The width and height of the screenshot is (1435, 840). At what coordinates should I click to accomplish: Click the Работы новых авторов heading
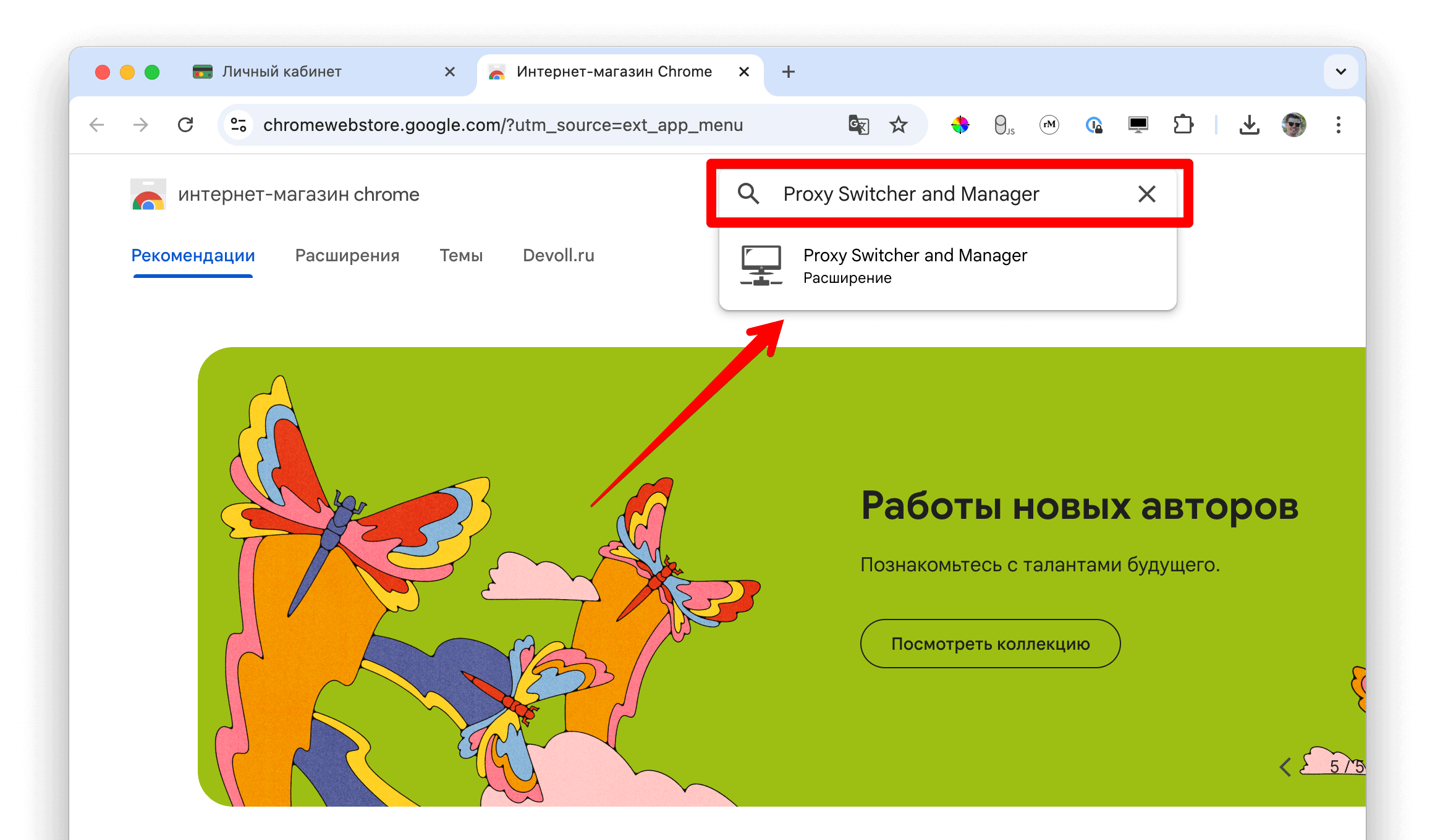click(x=1080, y=506)
